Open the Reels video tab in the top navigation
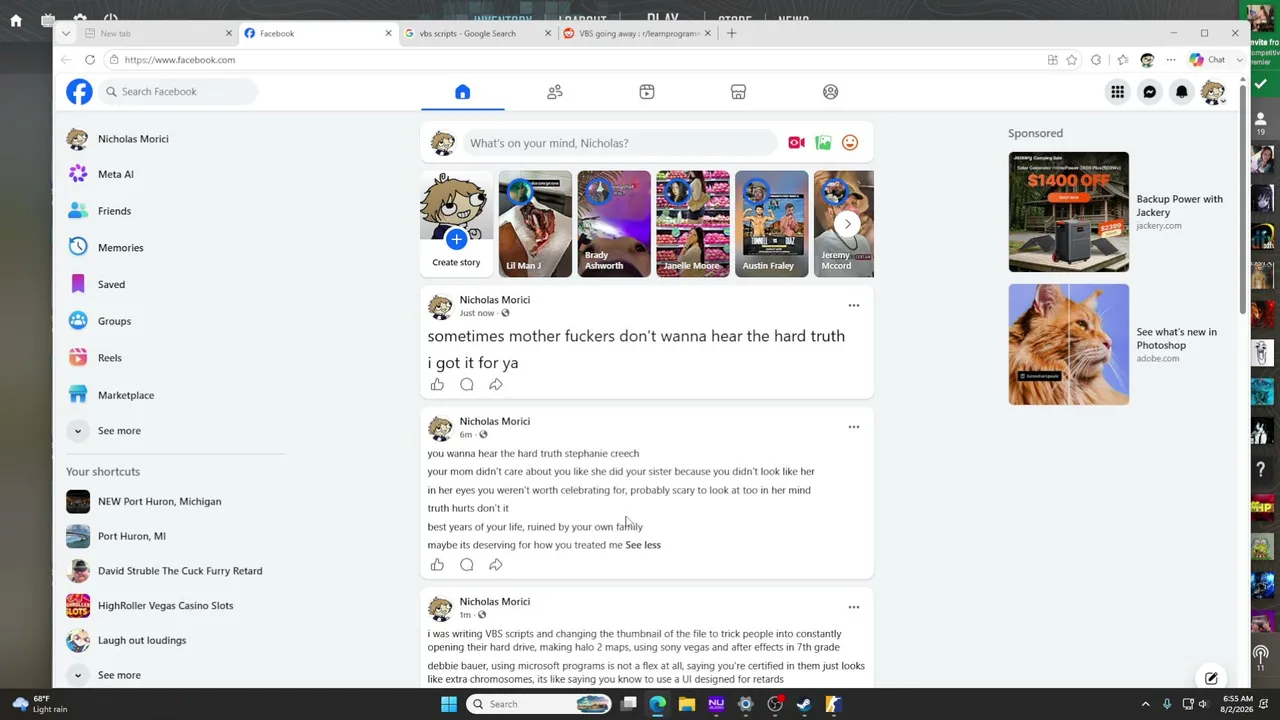Image resolution: width=1280 pixels, height=720 pixels. tap(647, 92)
